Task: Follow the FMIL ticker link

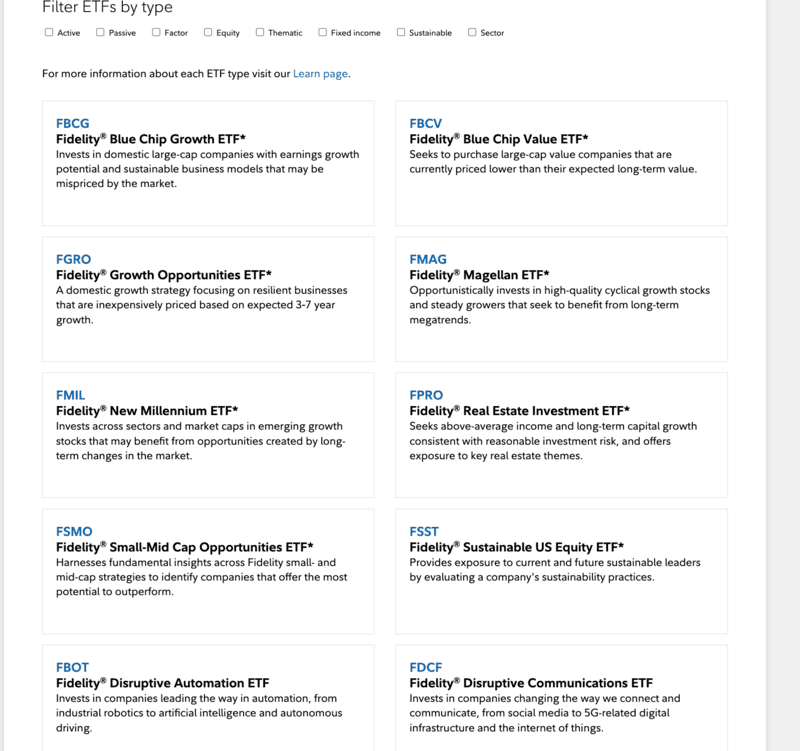Action: pos(70,395)
